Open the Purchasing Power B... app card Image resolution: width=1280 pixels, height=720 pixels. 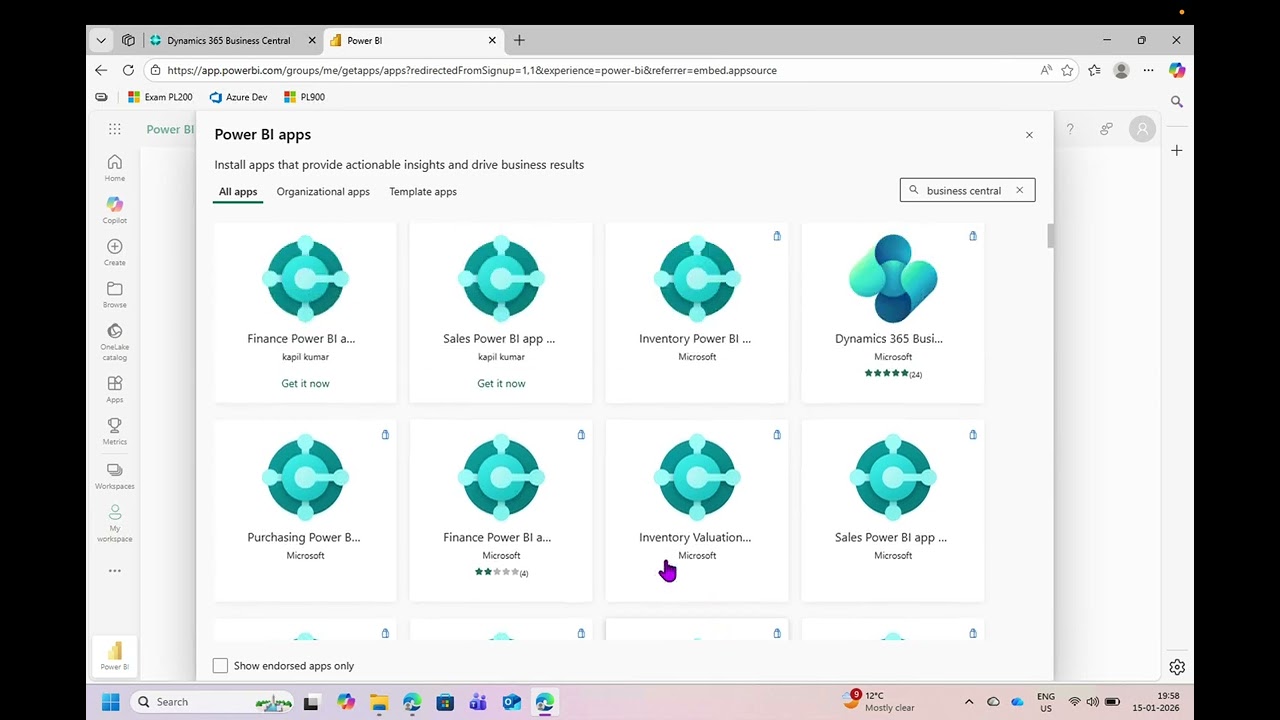305,511
